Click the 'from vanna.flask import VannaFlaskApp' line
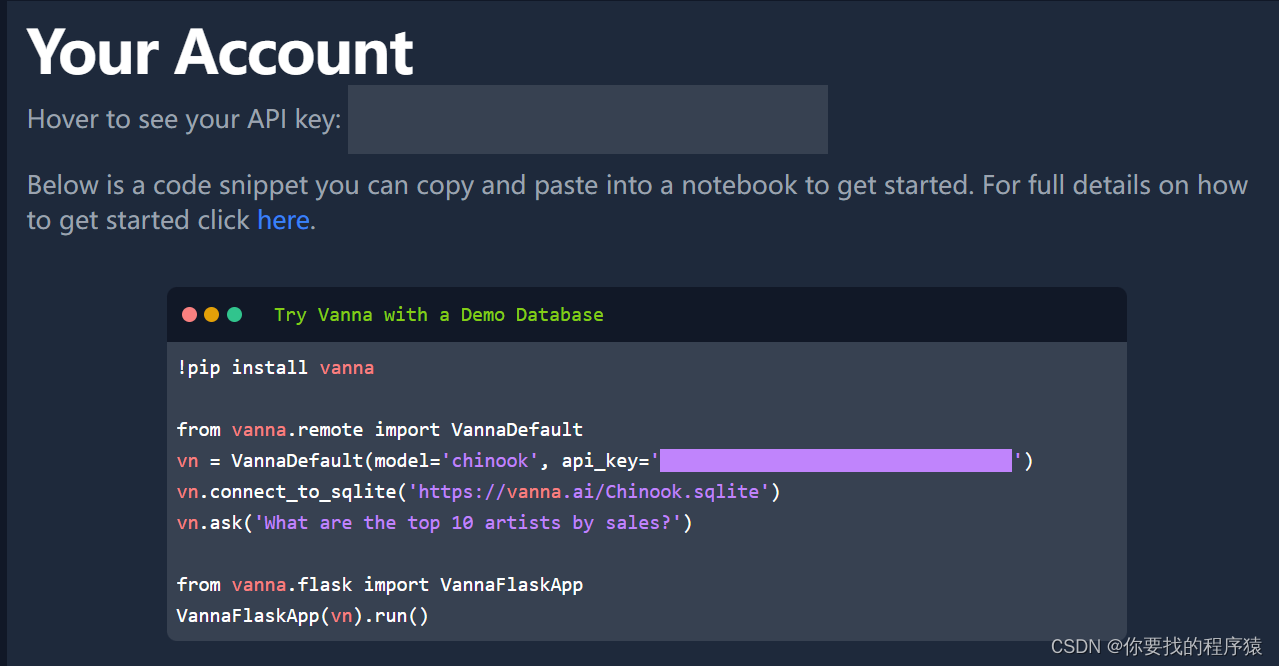The width and height of the screenshot is (1279, 666). point(380,584)
